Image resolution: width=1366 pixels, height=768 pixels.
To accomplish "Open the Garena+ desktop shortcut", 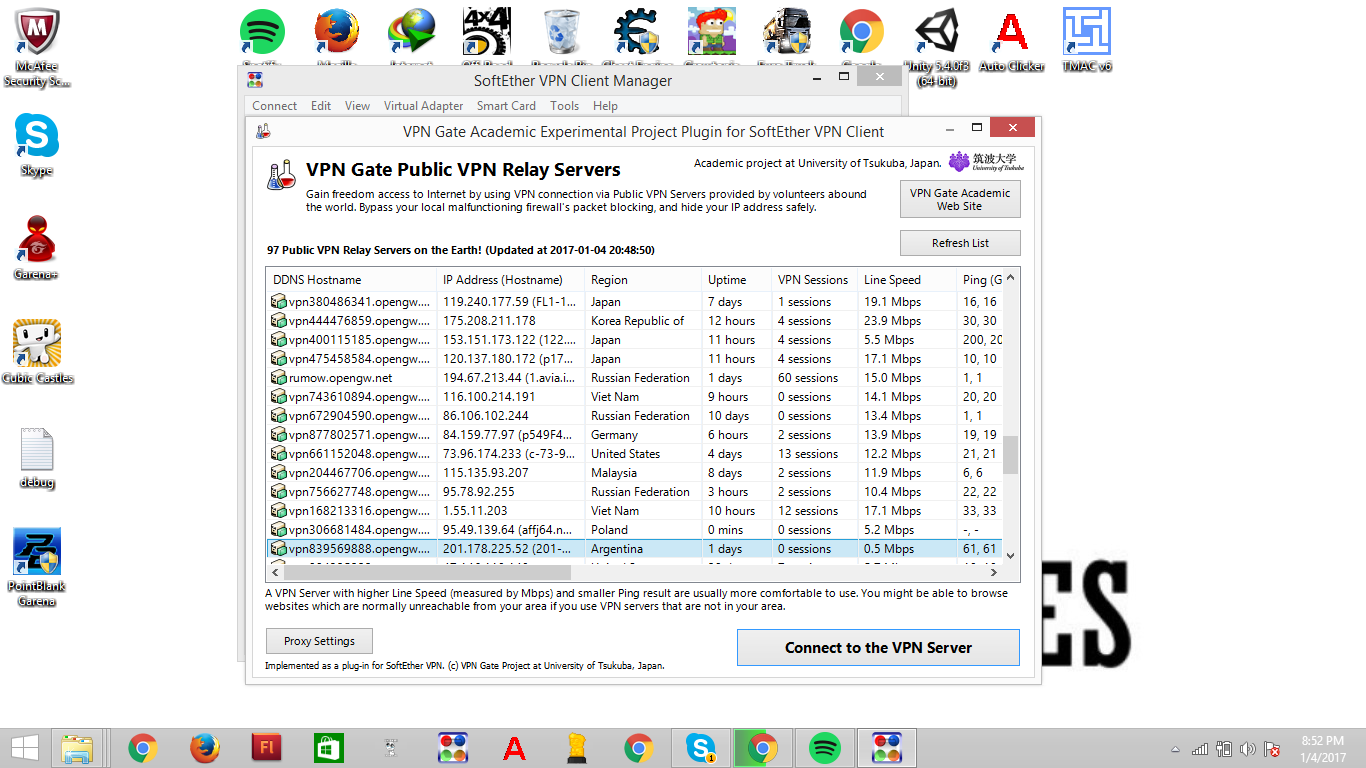I will pos(36,248).
